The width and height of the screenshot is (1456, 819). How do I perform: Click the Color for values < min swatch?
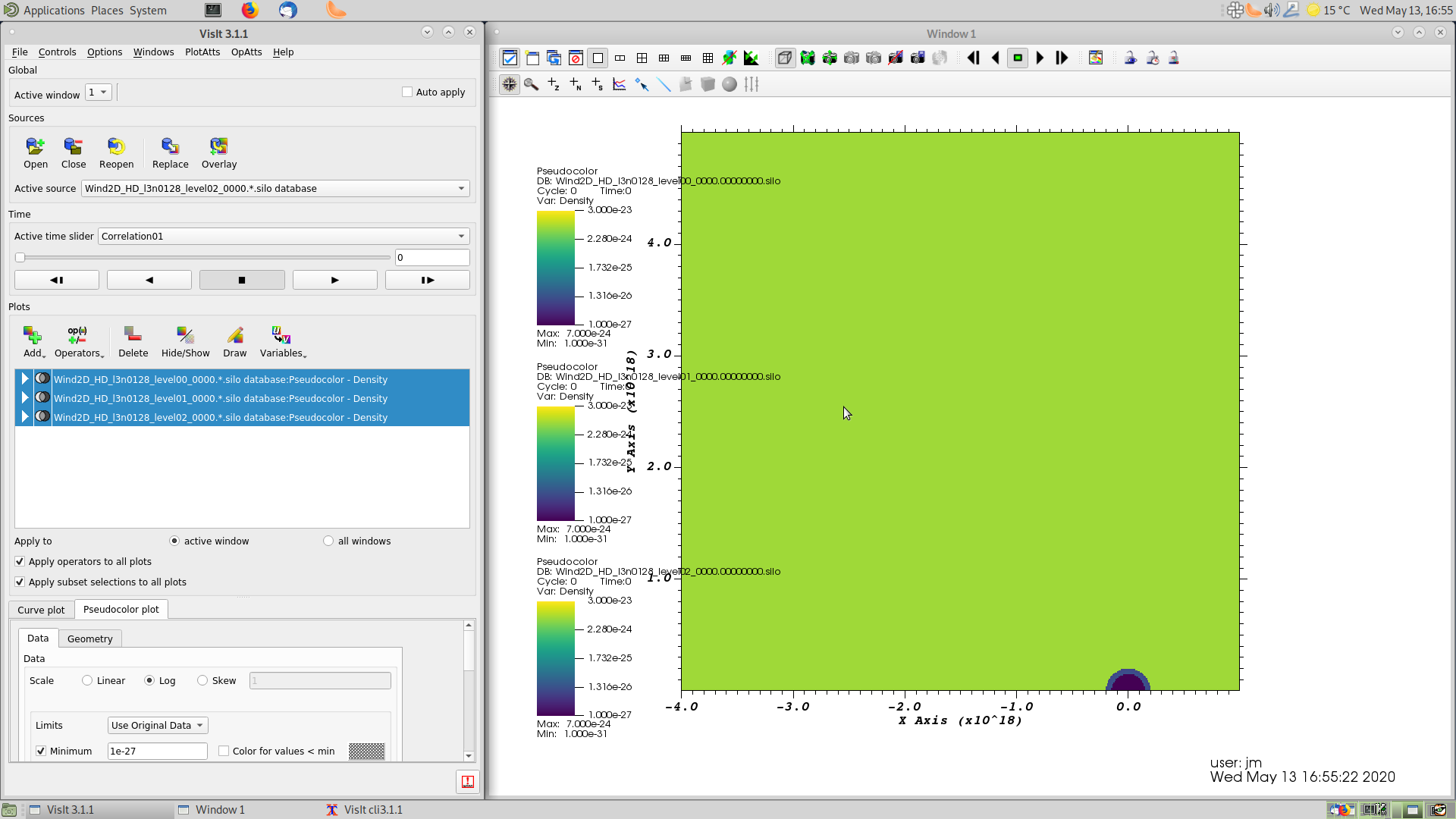[x=366, y=751]
